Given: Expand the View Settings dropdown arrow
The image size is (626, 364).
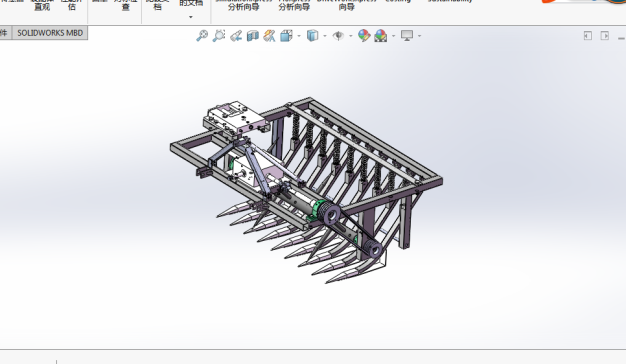Looking at the screenshot, I should pyautogui.click(x=419, y=36).
